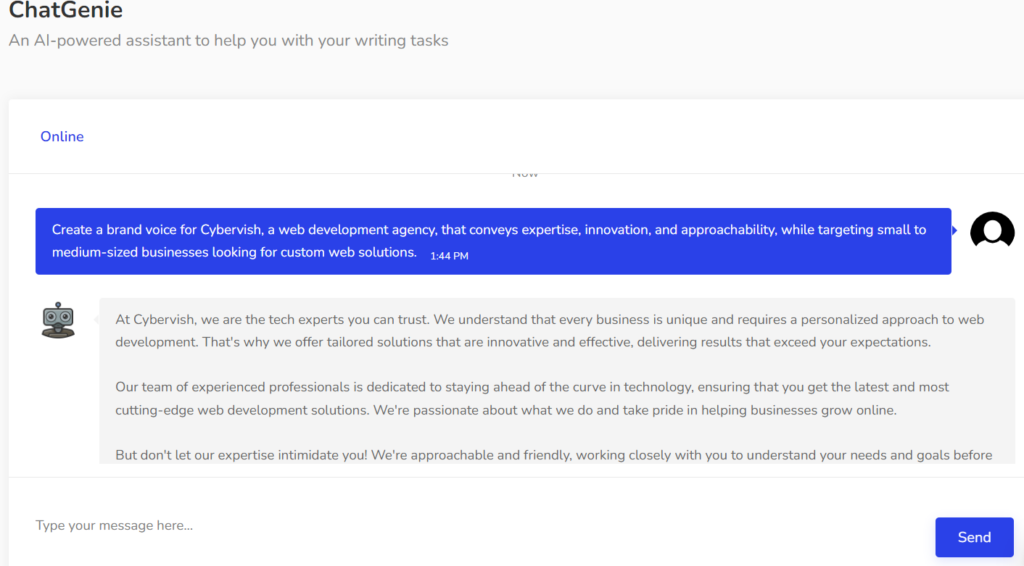Image resolution: width=1024 pixels, height=566 pixels.
Task: Select the blue user prompt message bubble
Action: point(493,241)
